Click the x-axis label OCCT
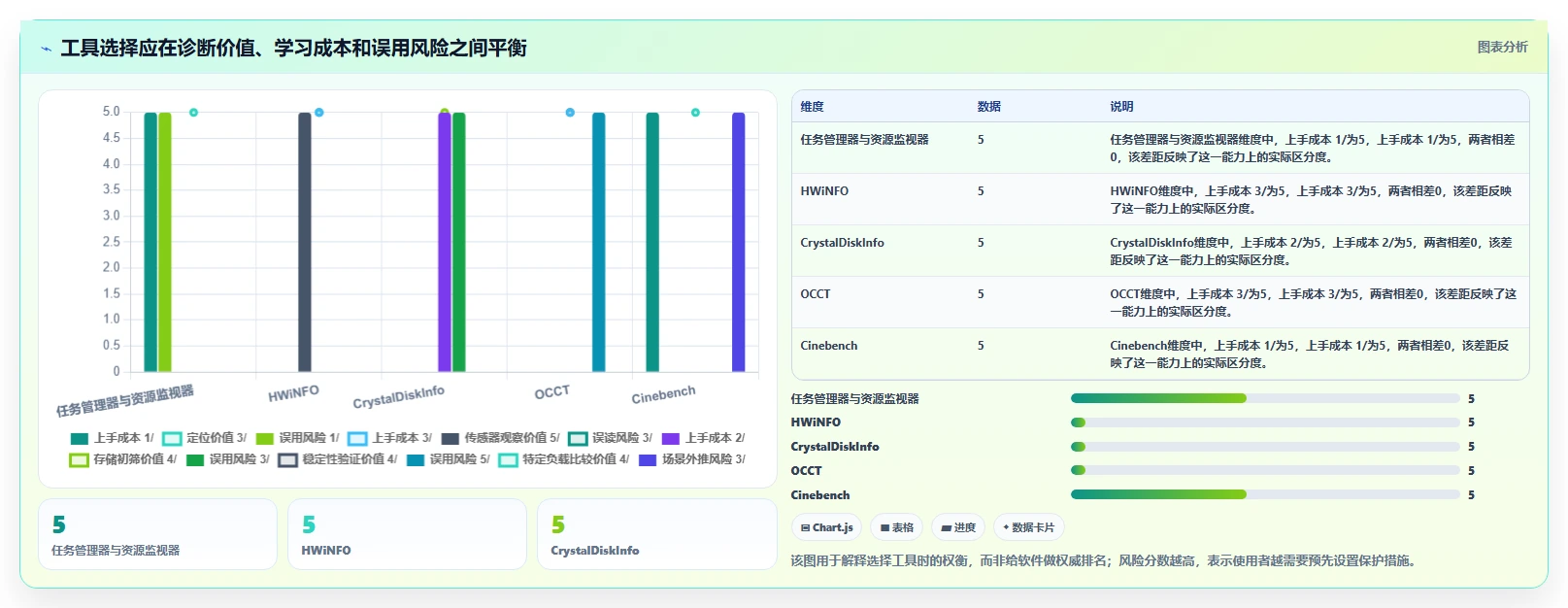Image resolution: width=1568 pixels, height=608 pixels. (551, 392)
